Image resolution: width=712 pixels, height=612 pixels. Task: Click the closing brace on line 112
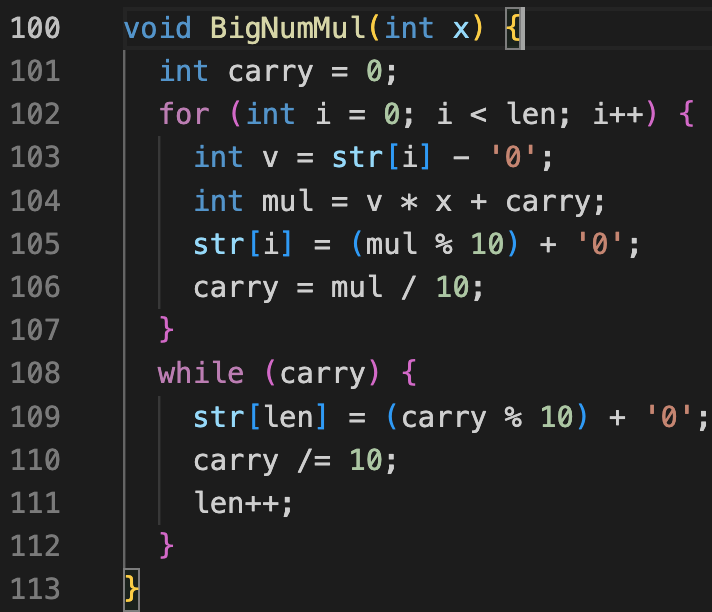pyautogui.click(x=167, y=545)
